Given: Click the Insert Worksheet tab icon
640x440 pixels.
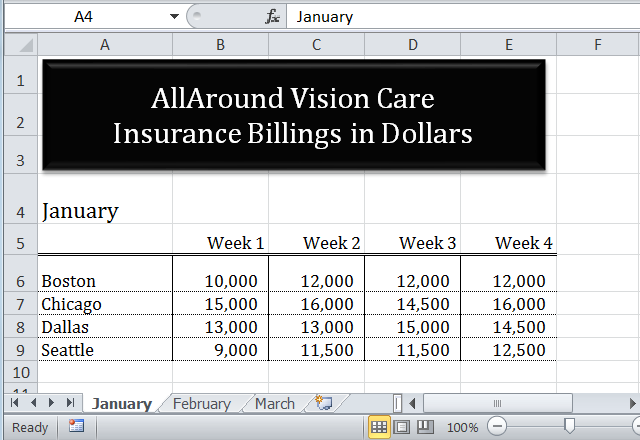Looking at the screenshot, I should 323,403.
